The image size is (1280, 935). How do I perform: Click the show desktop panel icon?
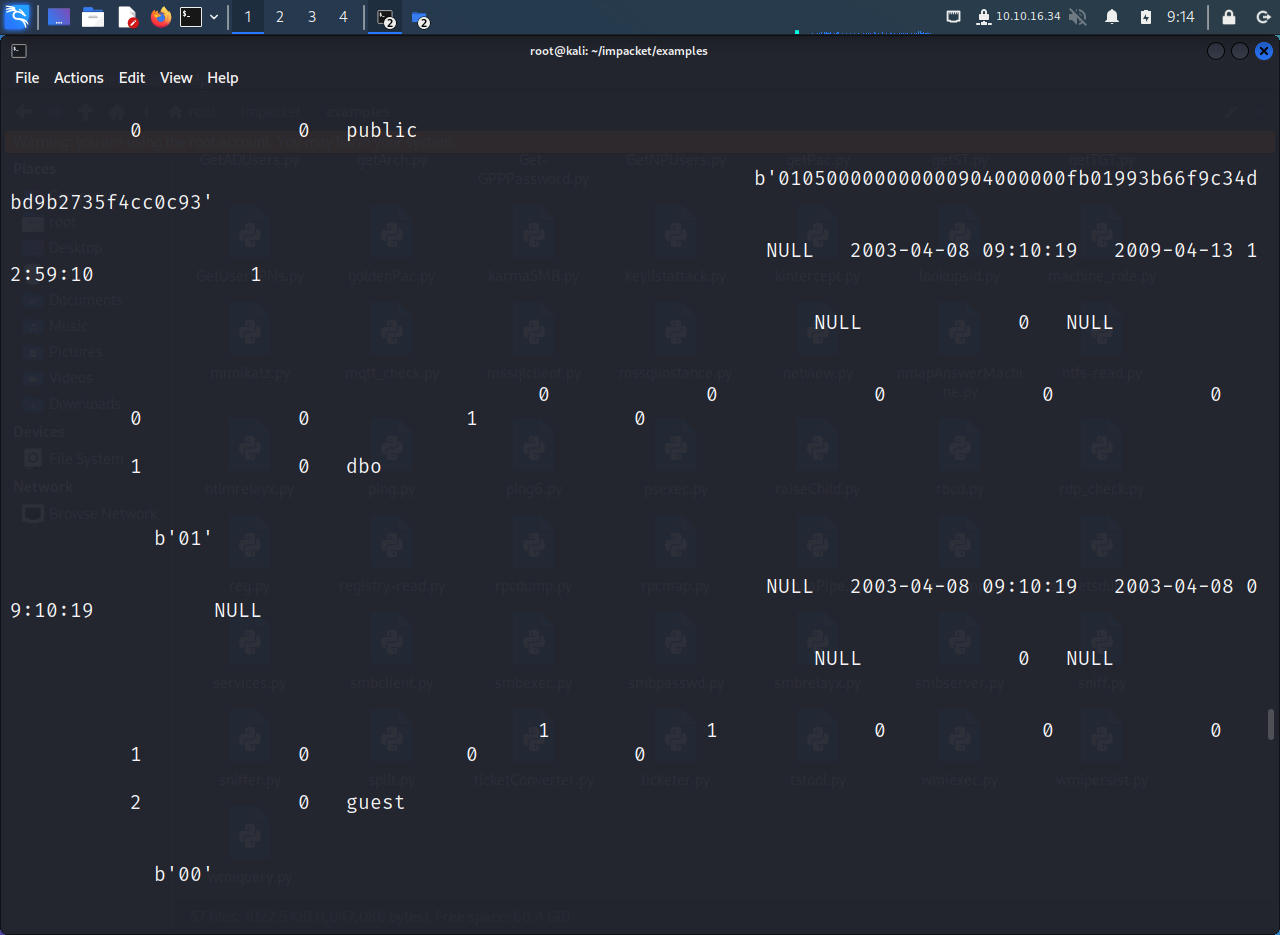pyautogui.click(x=59, y=17)
